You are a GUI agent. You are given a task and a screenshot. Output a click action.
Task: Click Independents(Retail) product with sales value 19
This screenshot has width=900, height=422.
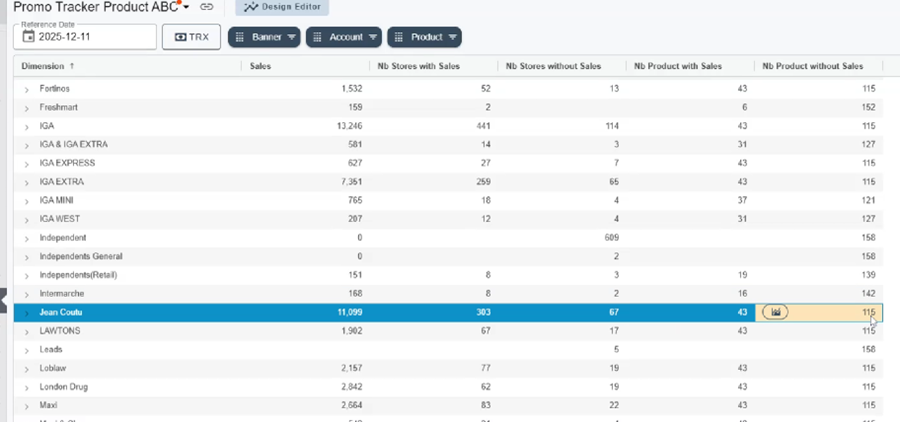coord(743,275)
